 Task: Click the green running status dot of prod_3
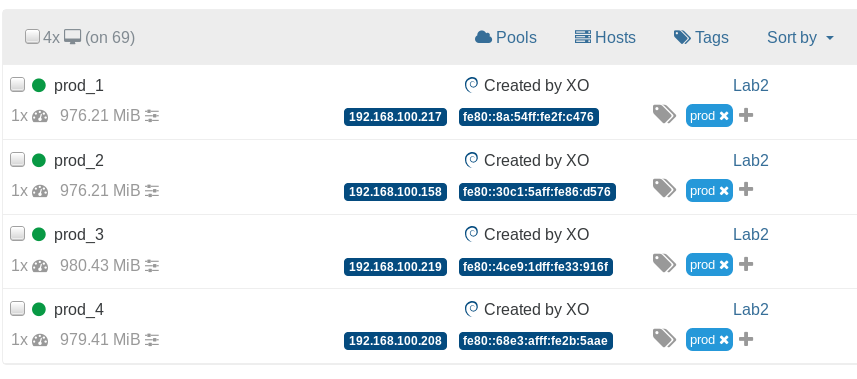39,235
